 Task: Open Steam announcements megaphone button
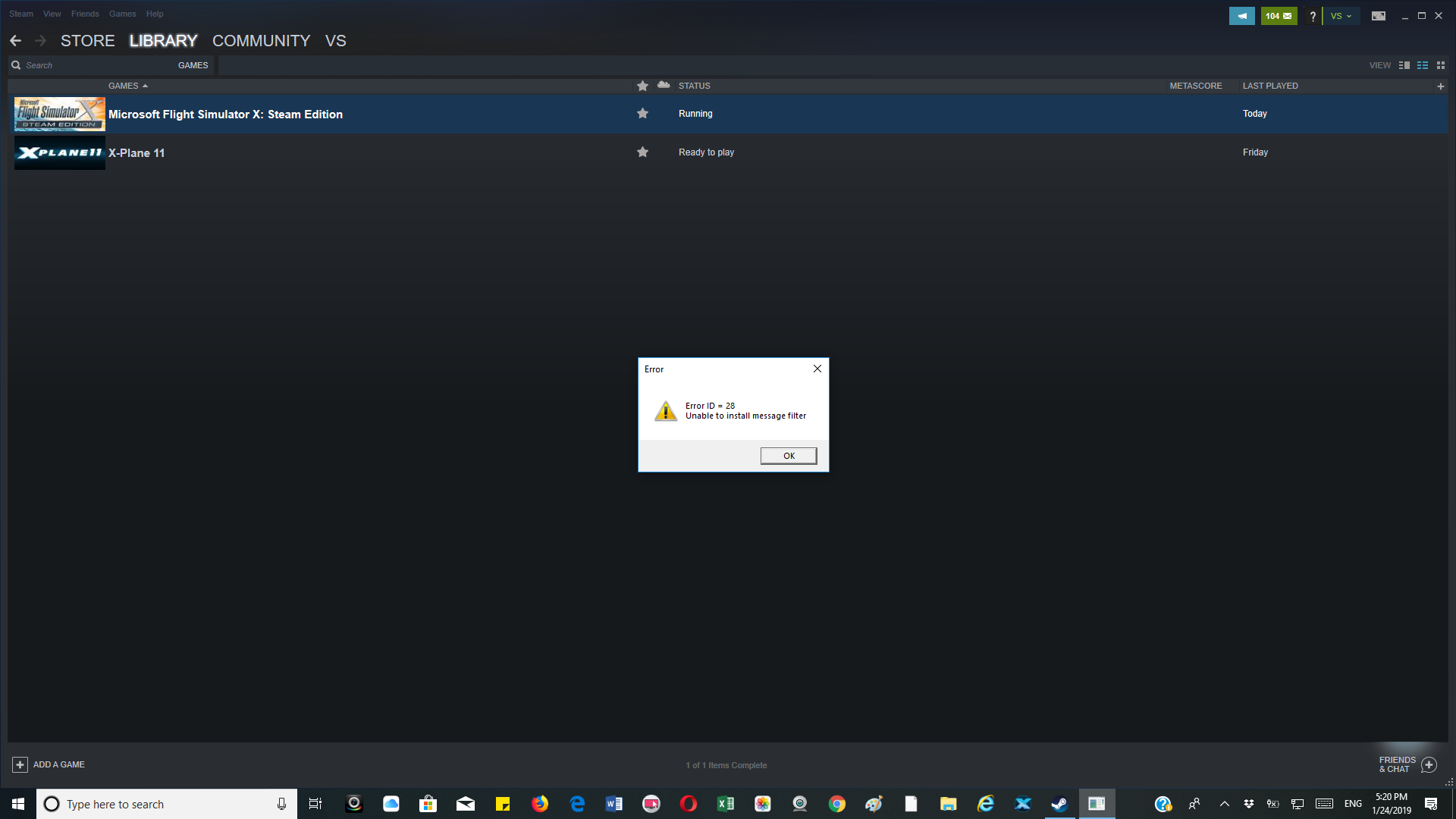coord(1241,16)
